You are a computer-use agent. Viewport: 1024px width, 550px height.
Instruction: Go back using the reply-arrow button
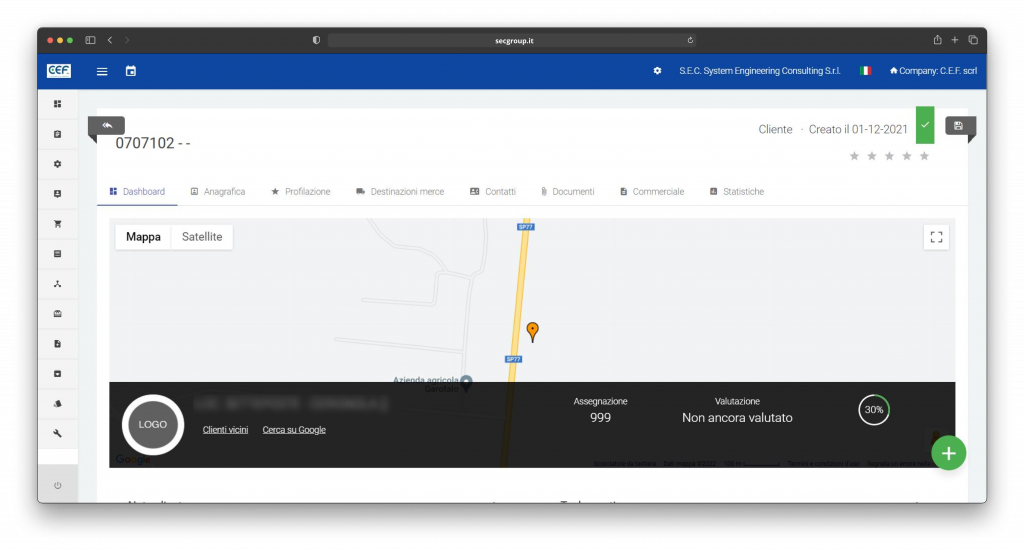click(x=107, y=125)
